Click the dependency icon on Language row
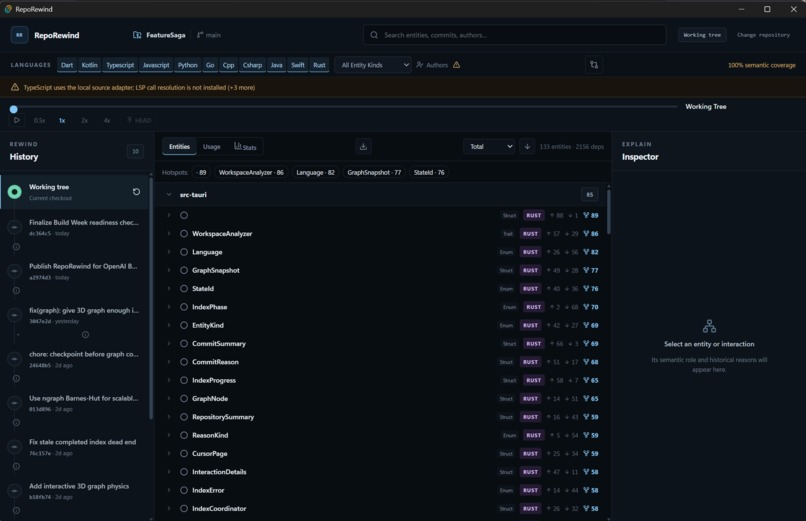 pyautogui.click(x=586, y=252)
